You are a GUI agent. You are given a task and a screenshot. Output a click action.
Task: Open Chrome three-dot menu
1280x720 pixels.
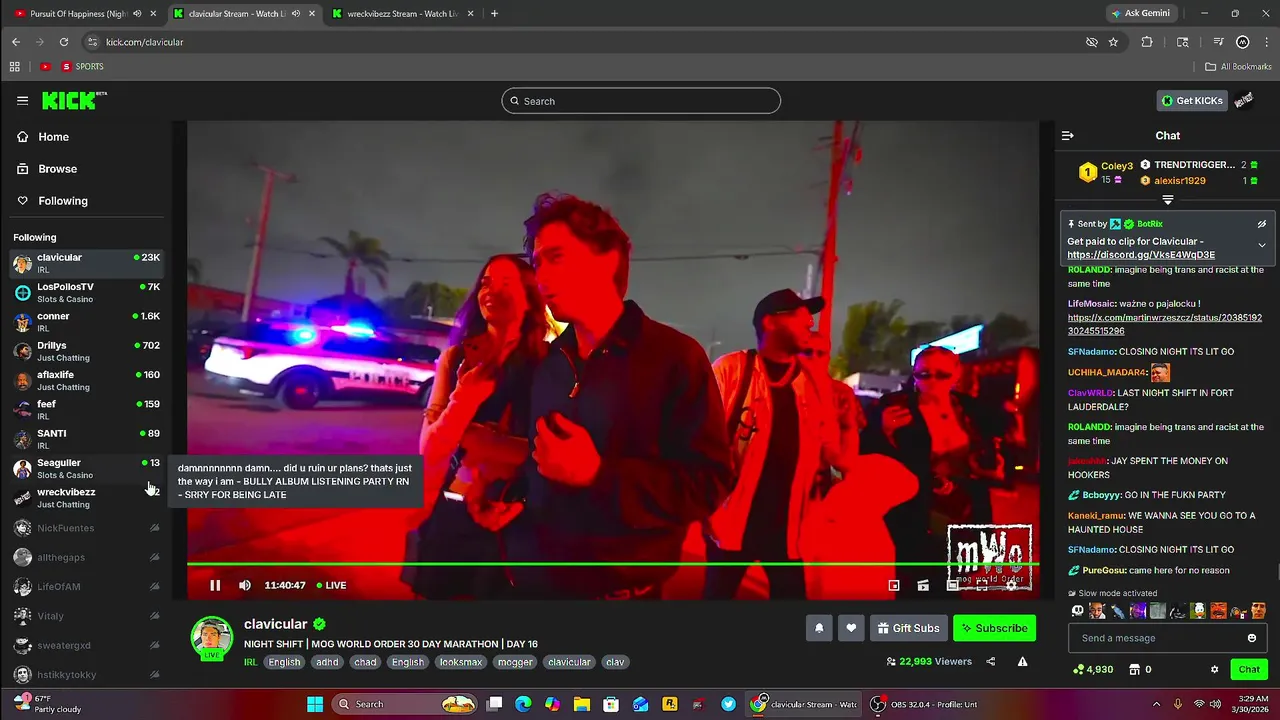(x=1267, y=42)
